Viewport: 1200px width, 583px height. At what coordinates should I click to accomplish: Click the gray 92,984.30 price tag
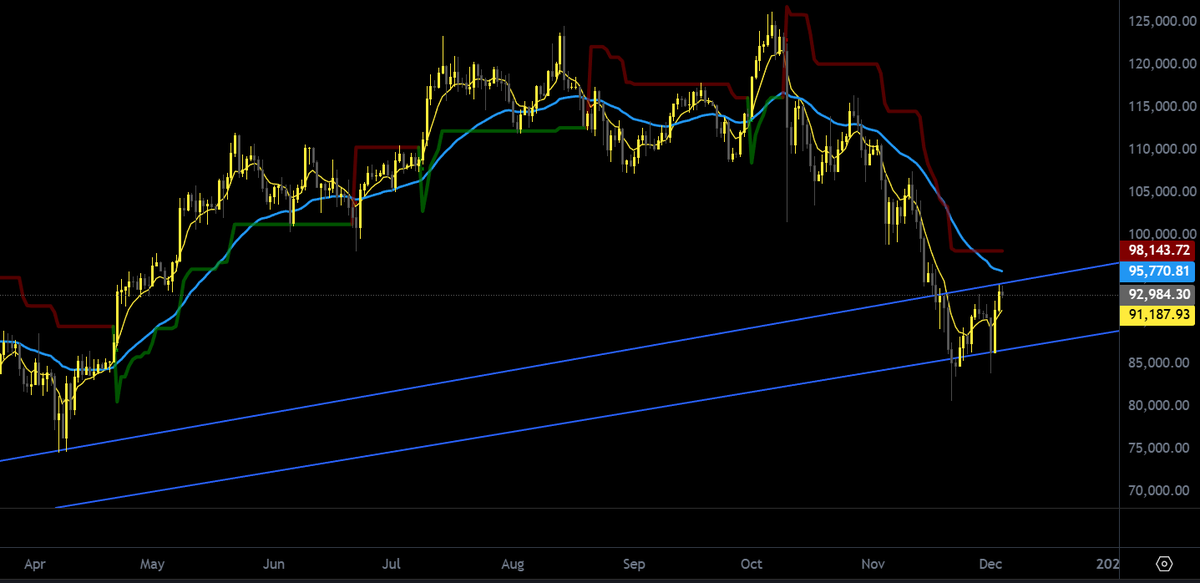click(1158, 294)
